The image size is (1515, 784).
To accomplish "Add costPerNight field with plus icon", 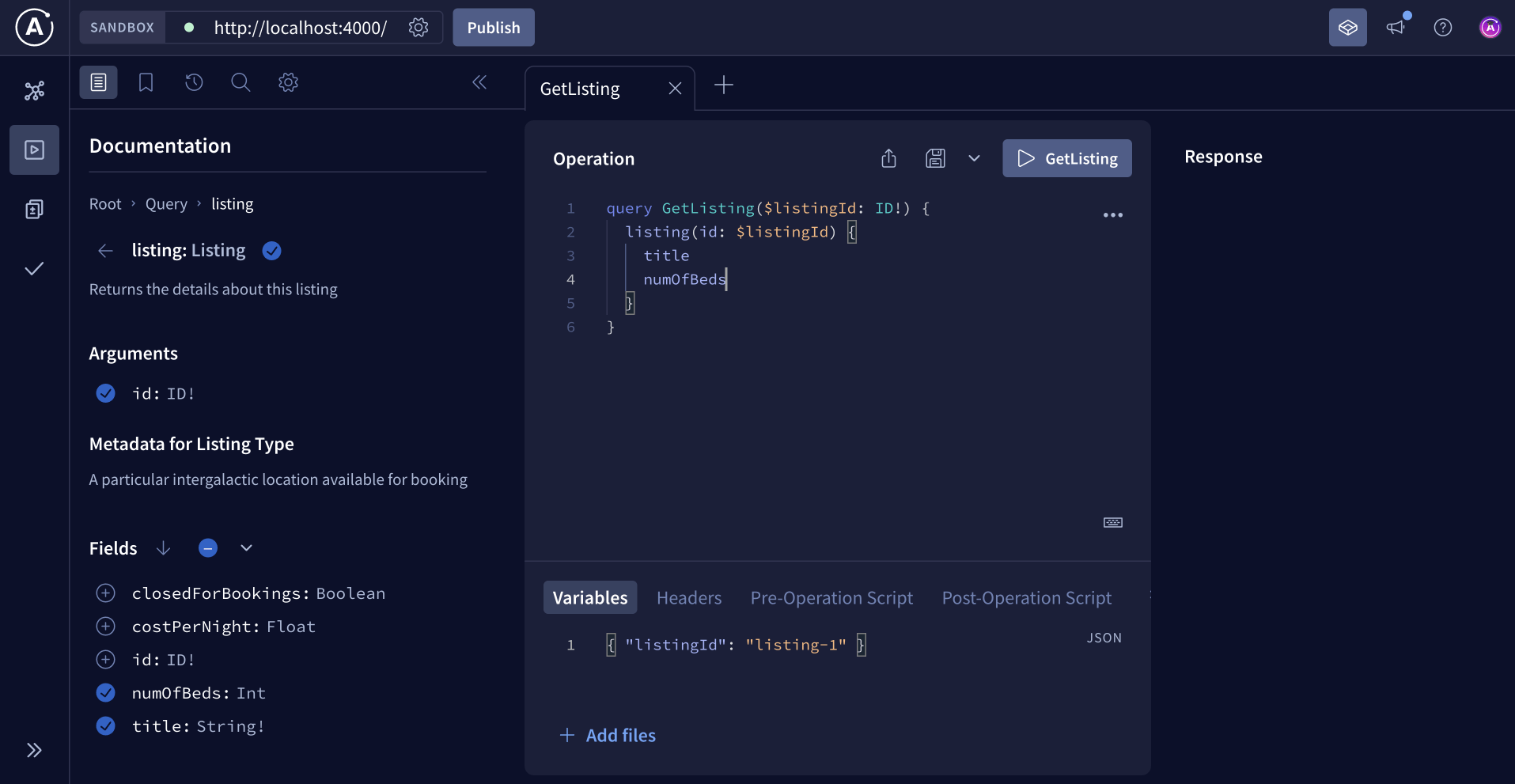I will tap(105, 626).
